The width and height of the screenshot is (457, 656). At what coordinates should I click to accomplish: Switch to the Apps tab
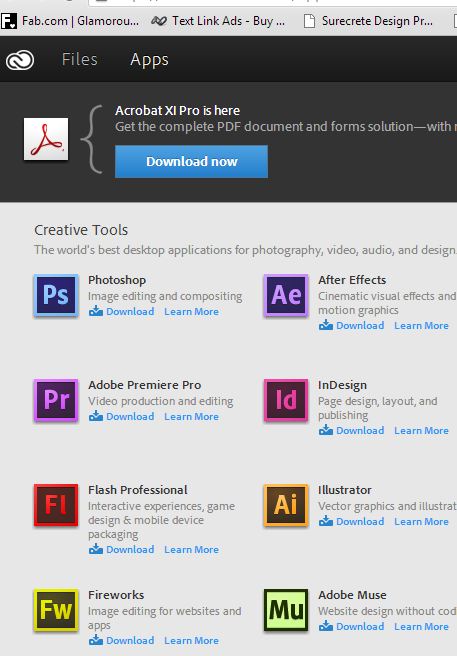[x=149, y=59]
